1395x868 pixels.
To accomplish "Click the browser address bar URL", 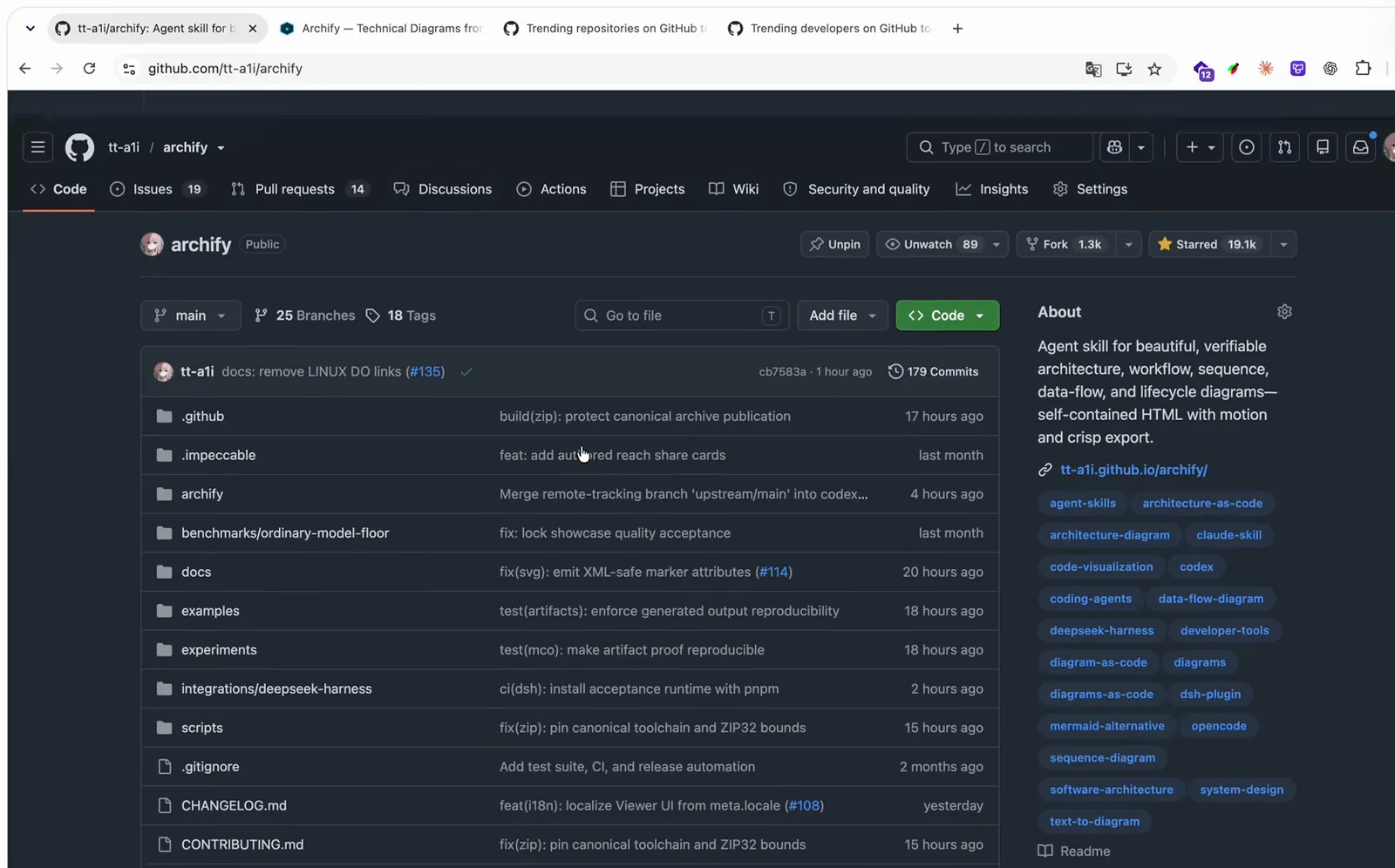I will click(225, 68).
